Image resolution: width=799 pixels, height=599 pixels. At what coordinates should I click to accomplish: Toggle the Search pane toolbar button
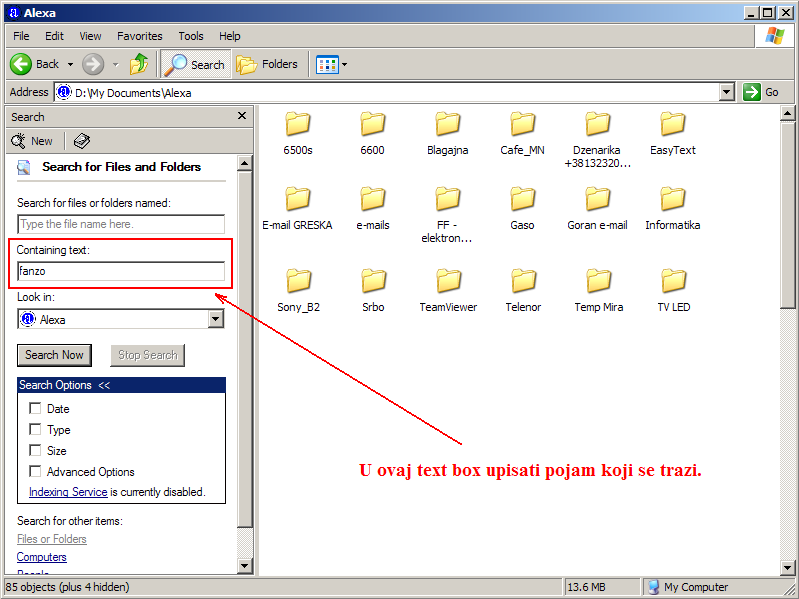tap(195, 64)
